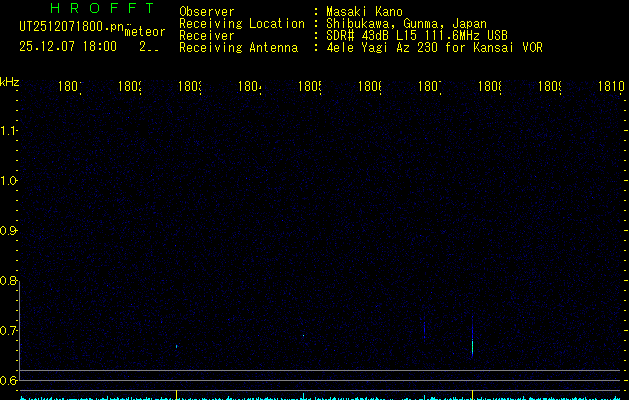
Task: Click the 0.9 frequency axis label
Action: pos(9,231)
